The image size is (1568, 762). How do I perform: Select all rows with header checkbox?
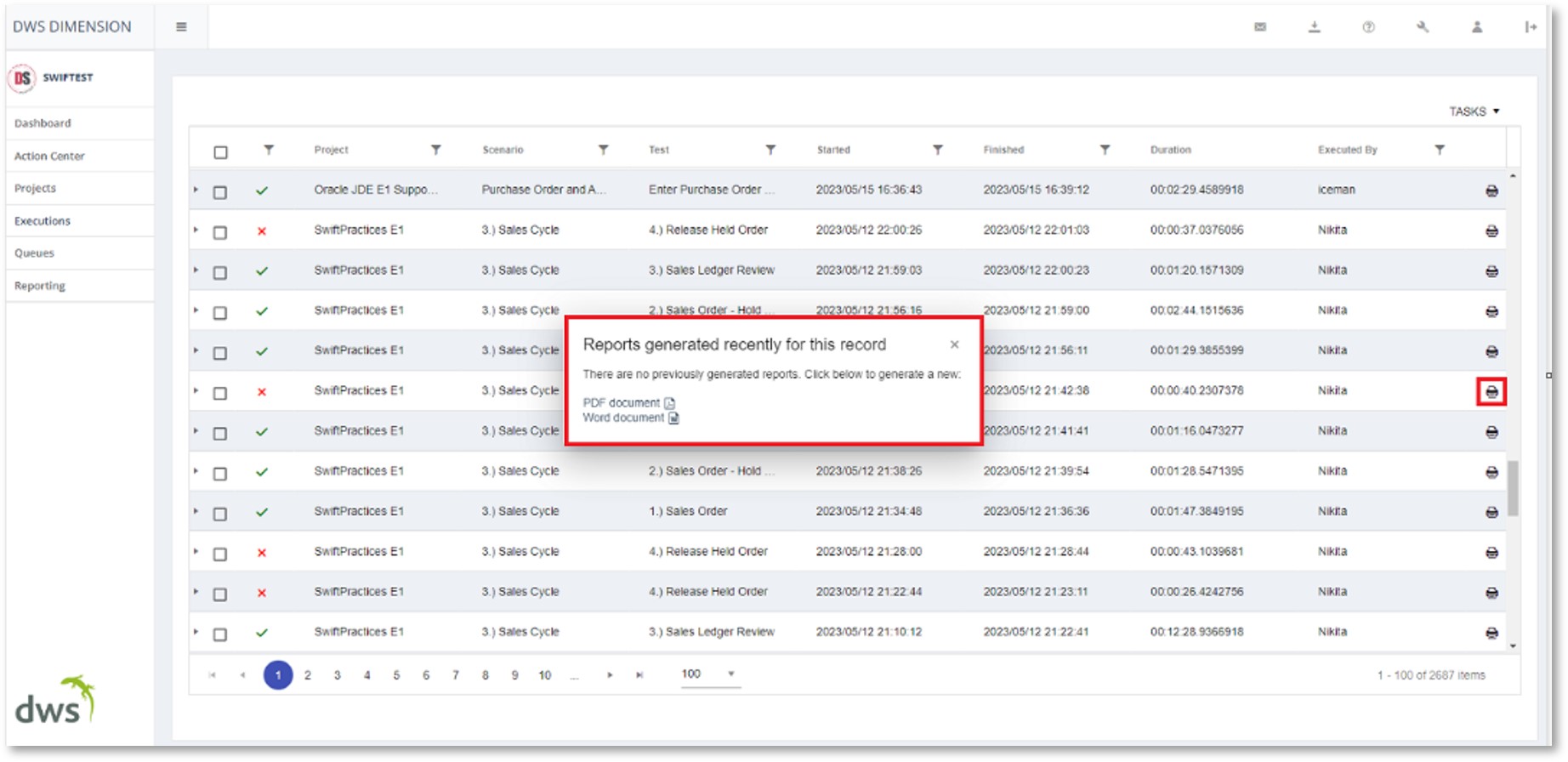point(220,152)
